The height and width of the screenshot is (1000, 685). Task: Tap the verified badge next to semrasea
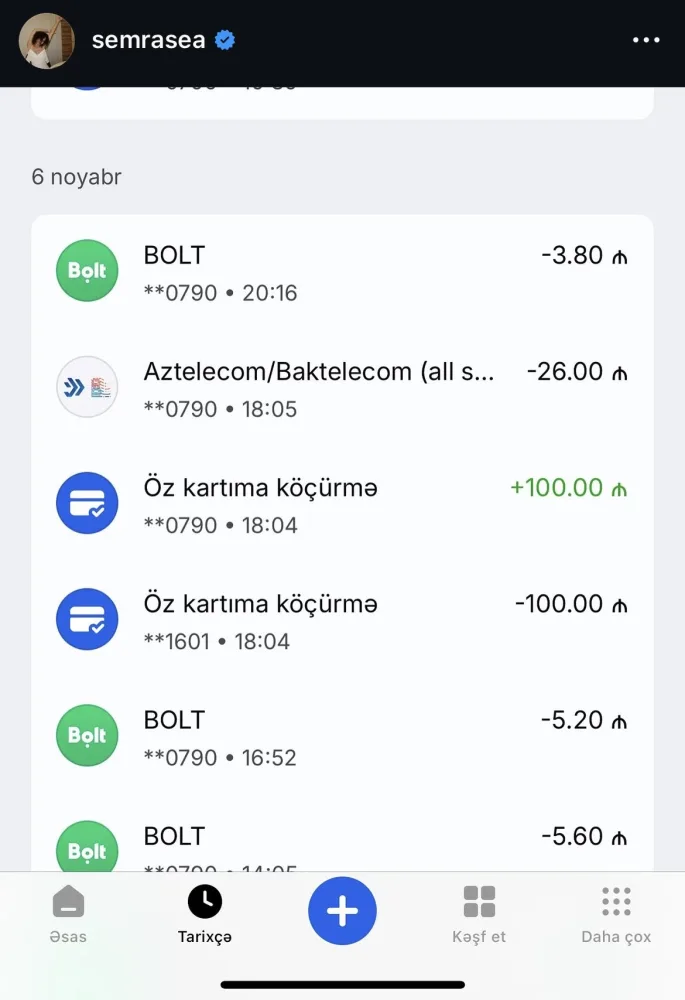click(x=226, y=40)
